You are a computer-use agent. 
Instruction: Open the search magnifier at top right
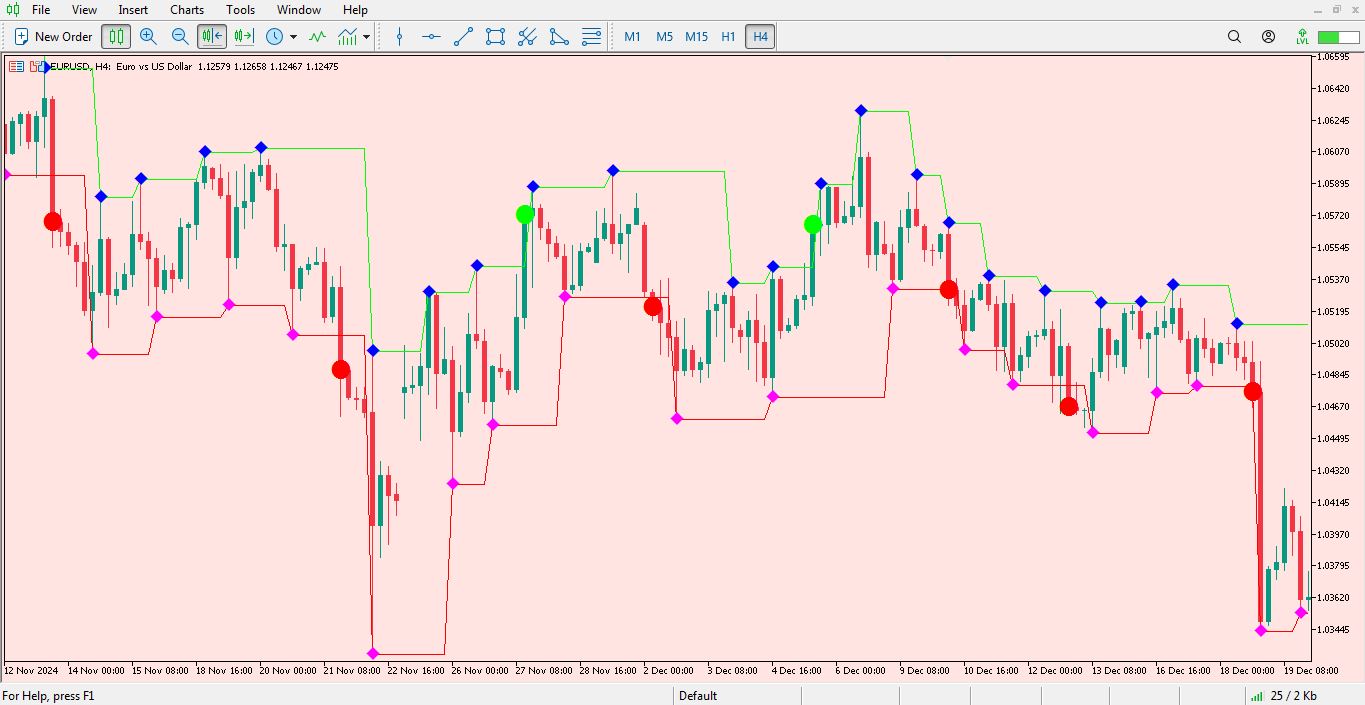[x=1233, y=36]
